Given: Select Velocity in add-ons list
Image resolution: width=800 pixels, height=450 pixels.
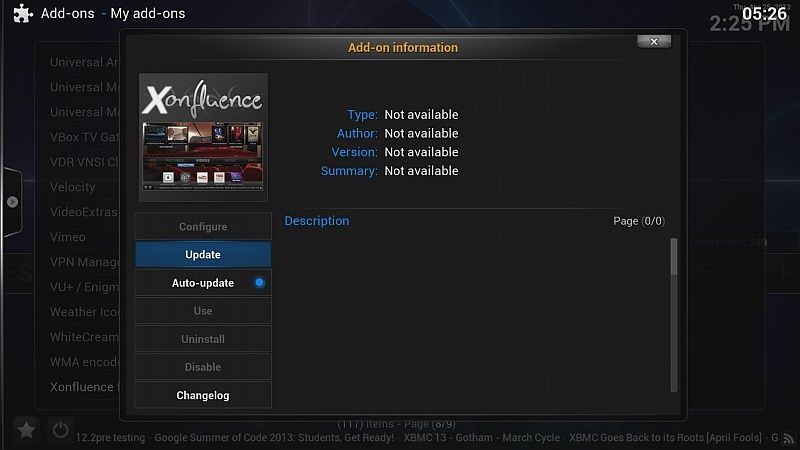Looking at the screenshot, I should point(72,187).
